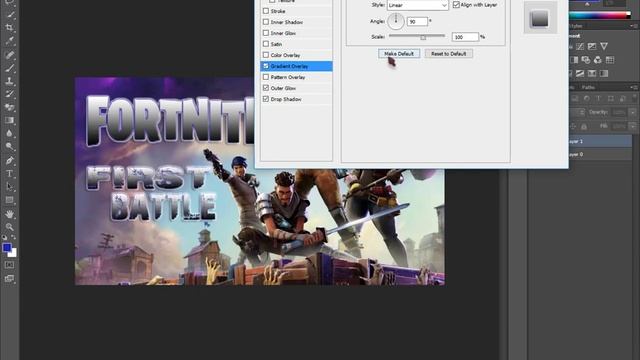Open the gradient Style dropdown (Linear)
This screenshot has height=360, width=640.
[x=418, y=5]
